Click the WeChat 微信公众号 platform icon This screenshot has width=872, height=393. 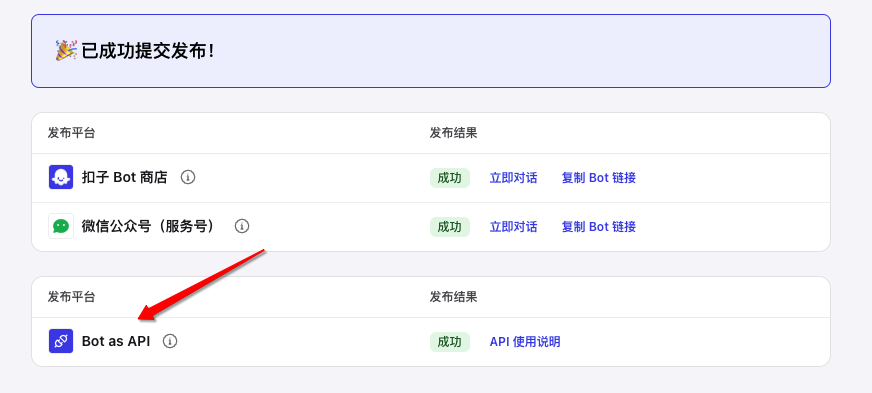point(61,226)
